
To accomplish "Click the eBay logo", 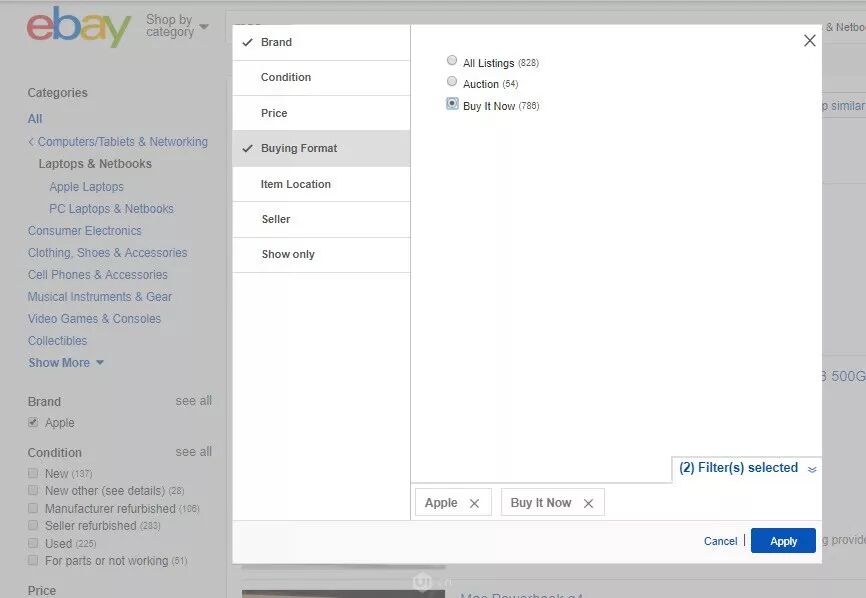I will tap(78, 27).
